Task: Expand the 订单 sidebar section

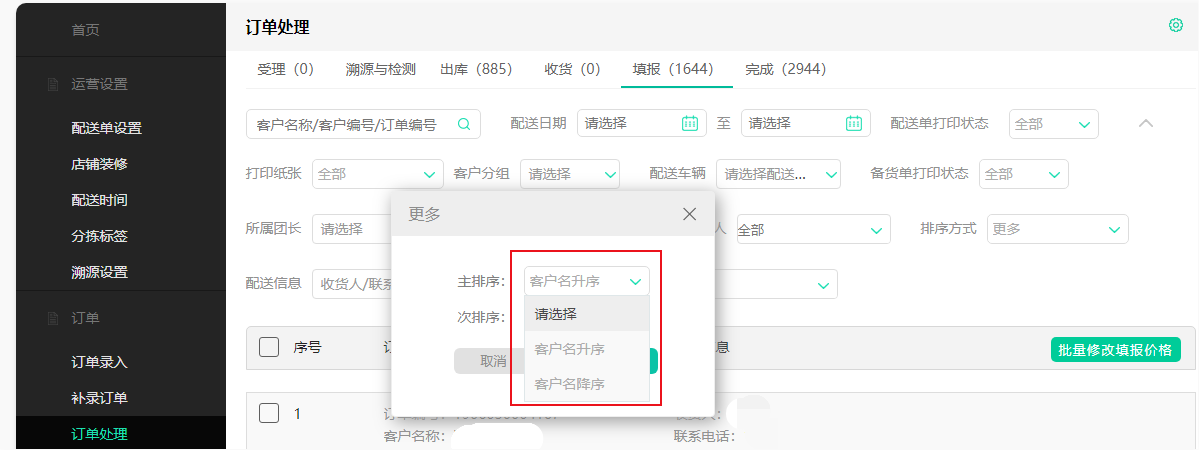Action: [86, 318]
